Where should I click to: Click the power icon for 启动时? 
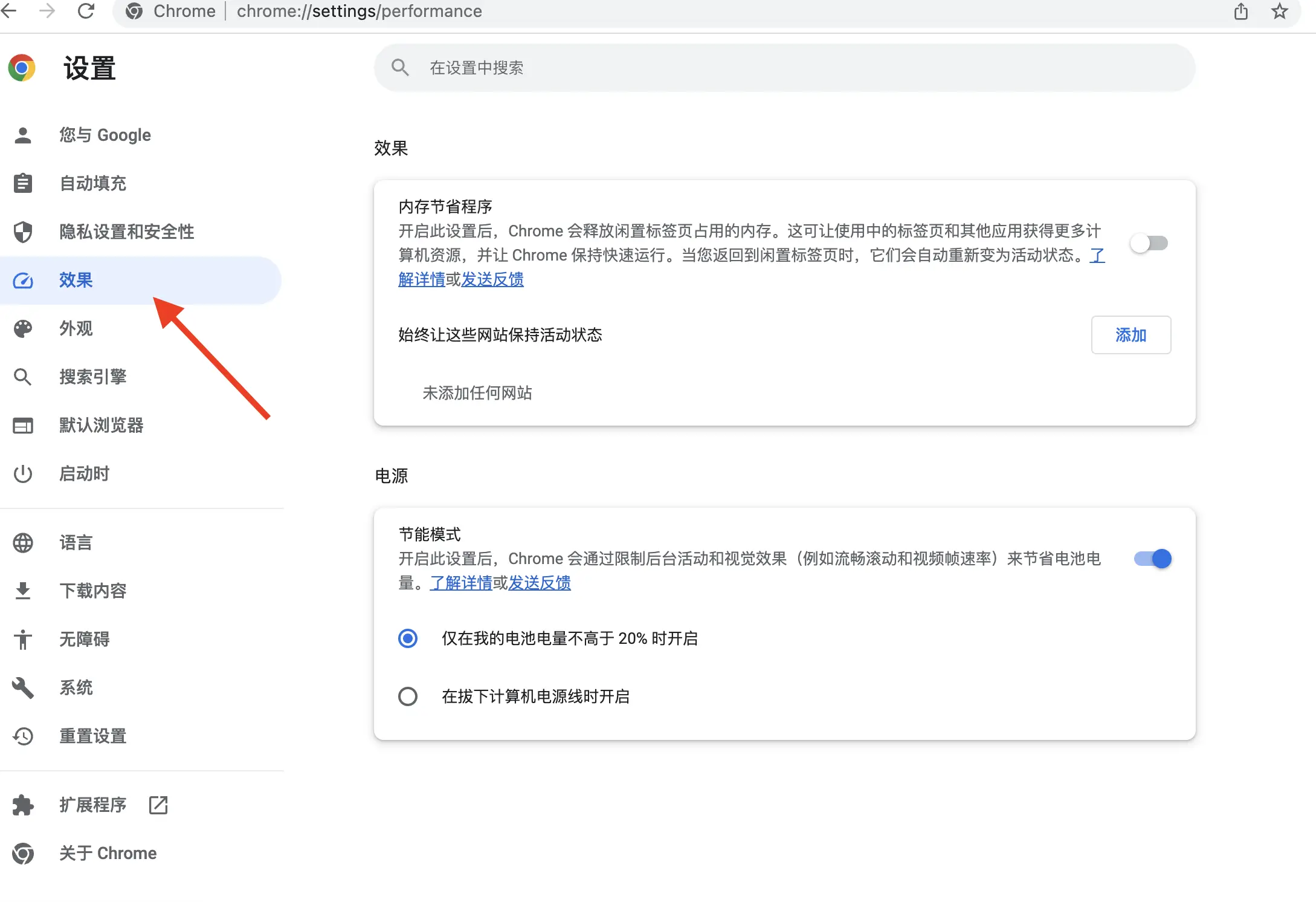[23, 473]
